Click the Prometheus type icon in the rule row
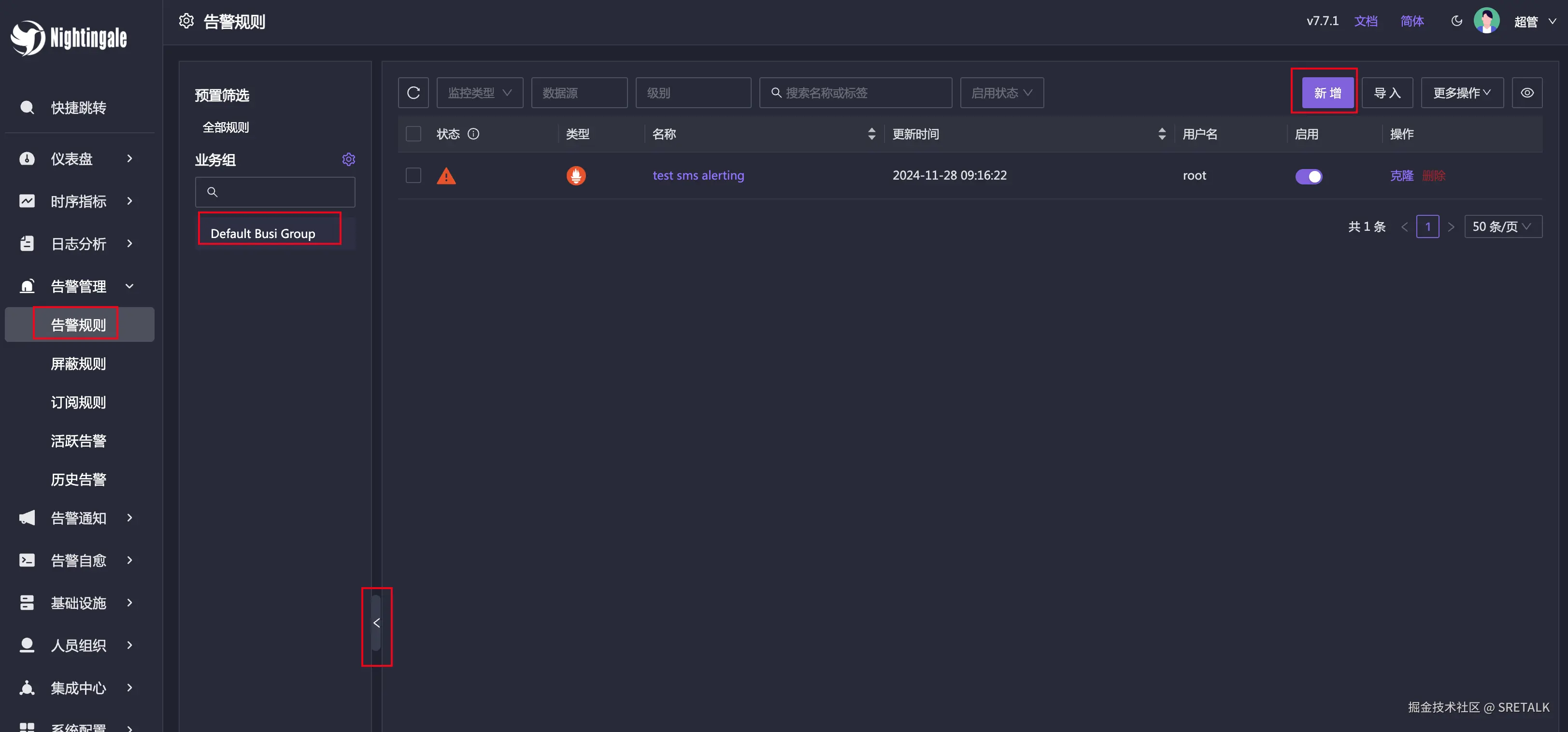Screen dimensions: 1568x732 point(576,175)
